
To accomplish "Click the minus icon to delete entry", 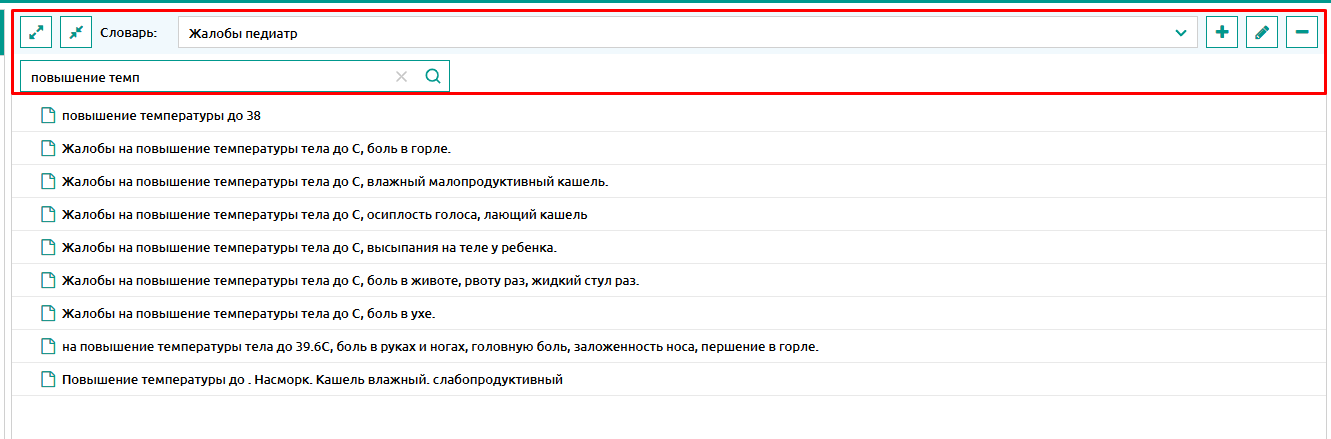I will click(x=1302, y=33).
